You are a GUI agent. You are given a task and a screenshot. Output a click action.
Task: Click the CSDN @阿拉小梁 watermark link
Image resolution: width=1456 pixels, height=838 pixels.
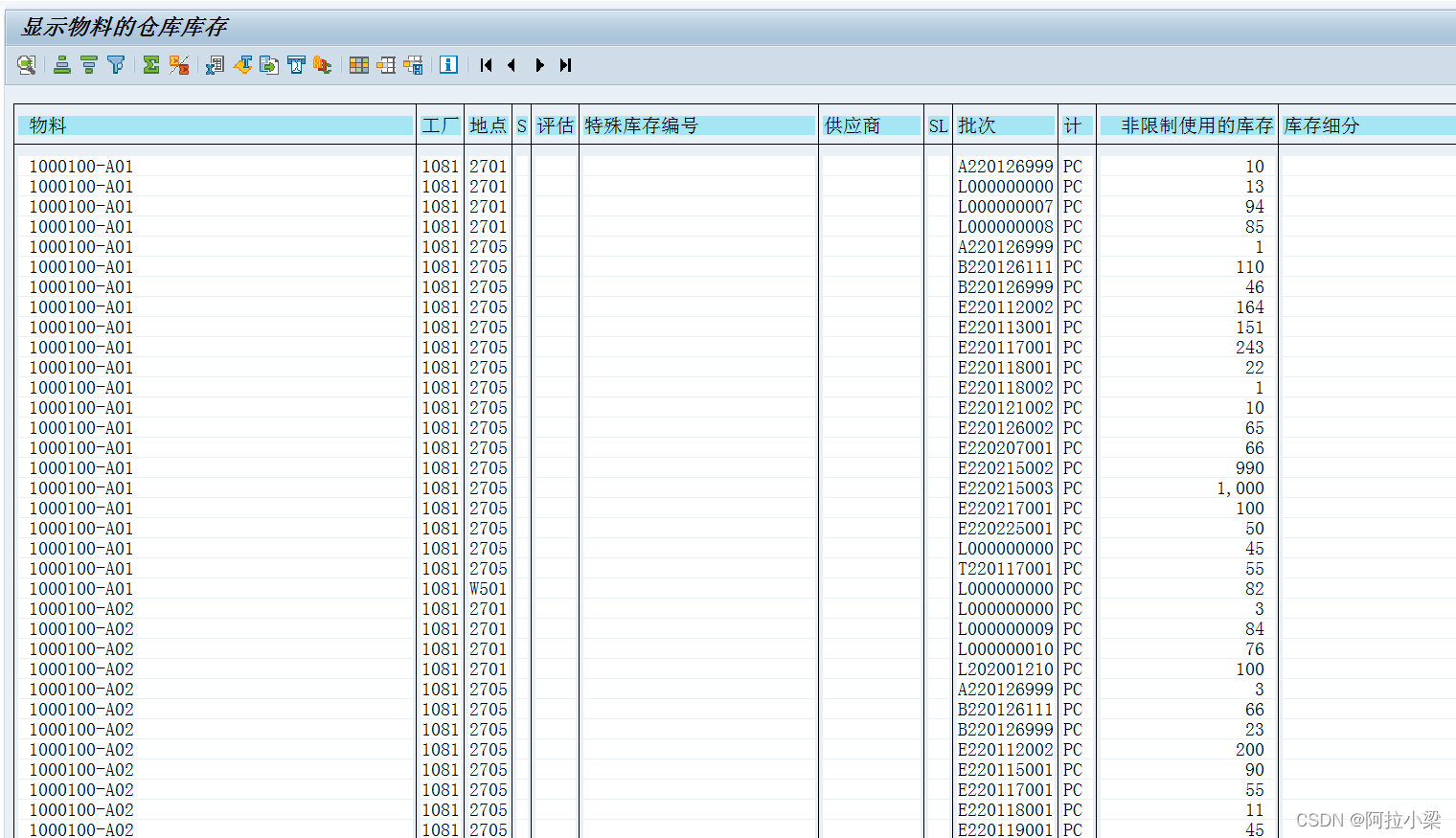(1368, 820)
